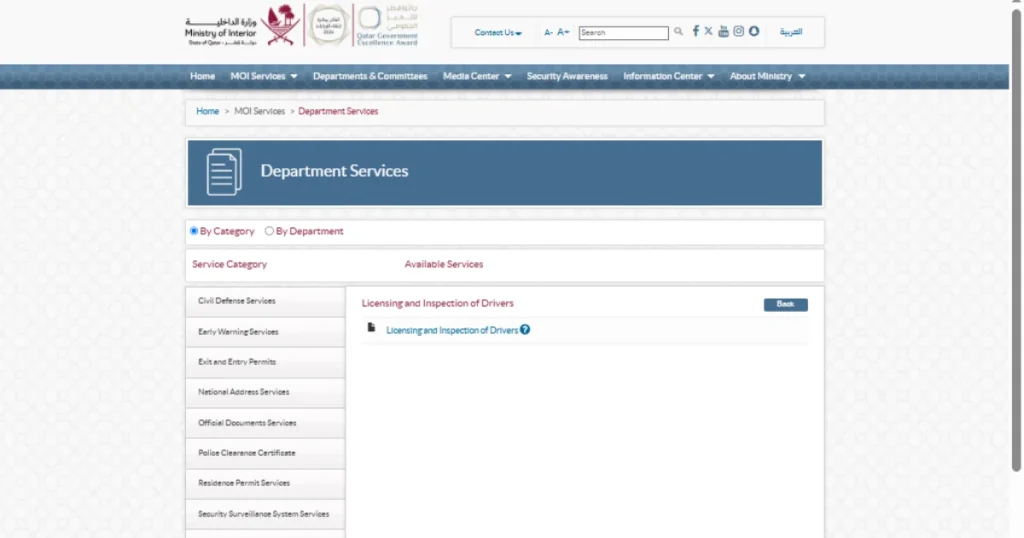Click Department Services breadcrumb
Image resolution: width=1024 pixels, height=538 pixels.
(338, 111)
